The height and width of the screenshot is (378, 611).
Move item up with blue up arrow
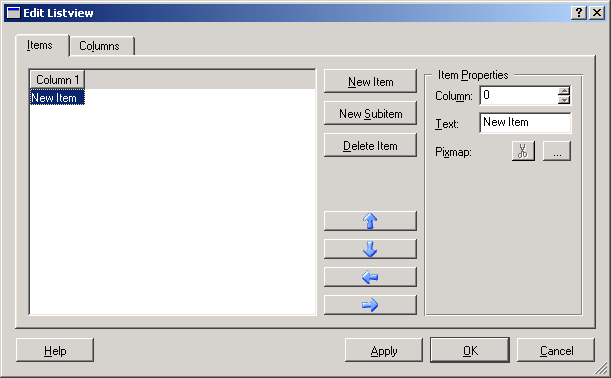370,221
